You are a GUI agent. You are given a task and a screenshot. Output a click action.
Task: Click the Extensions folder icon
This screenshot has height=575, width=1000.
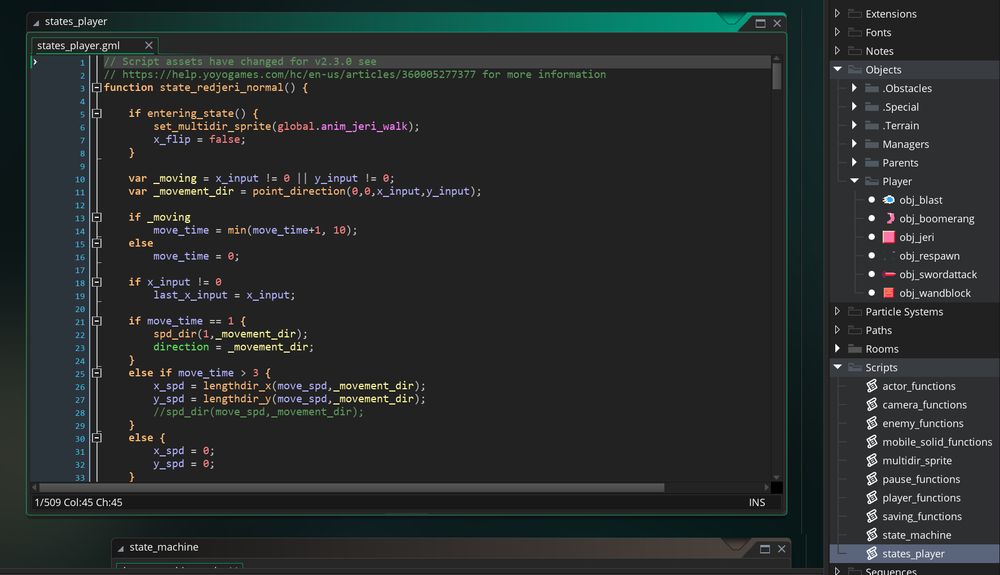point(855,13)
